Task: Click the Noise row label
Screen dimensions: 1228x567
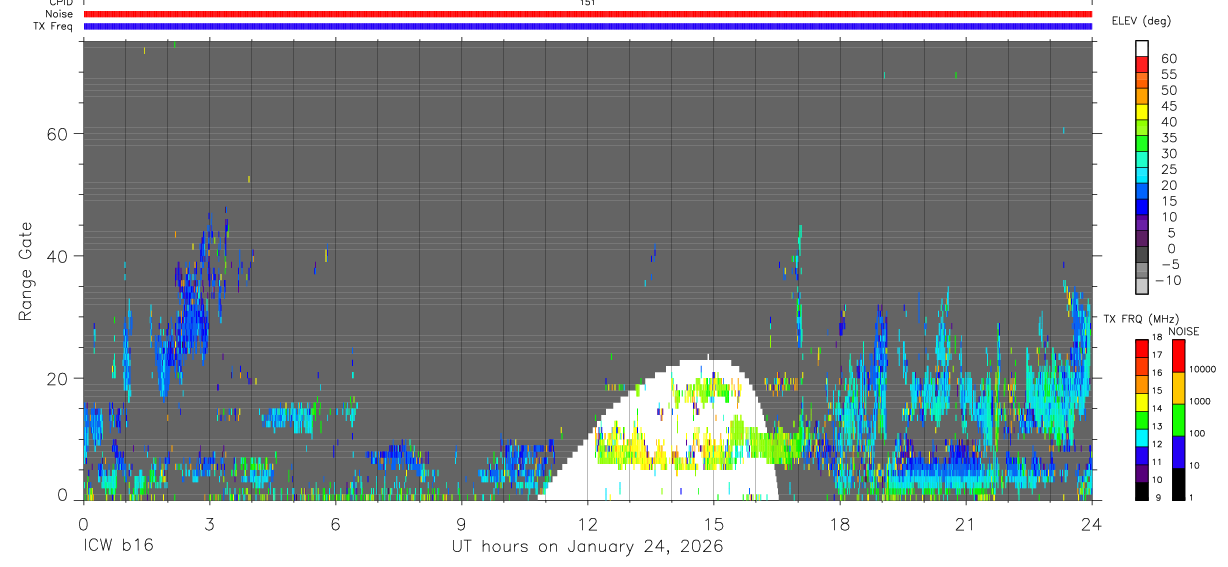Action: 60,14
